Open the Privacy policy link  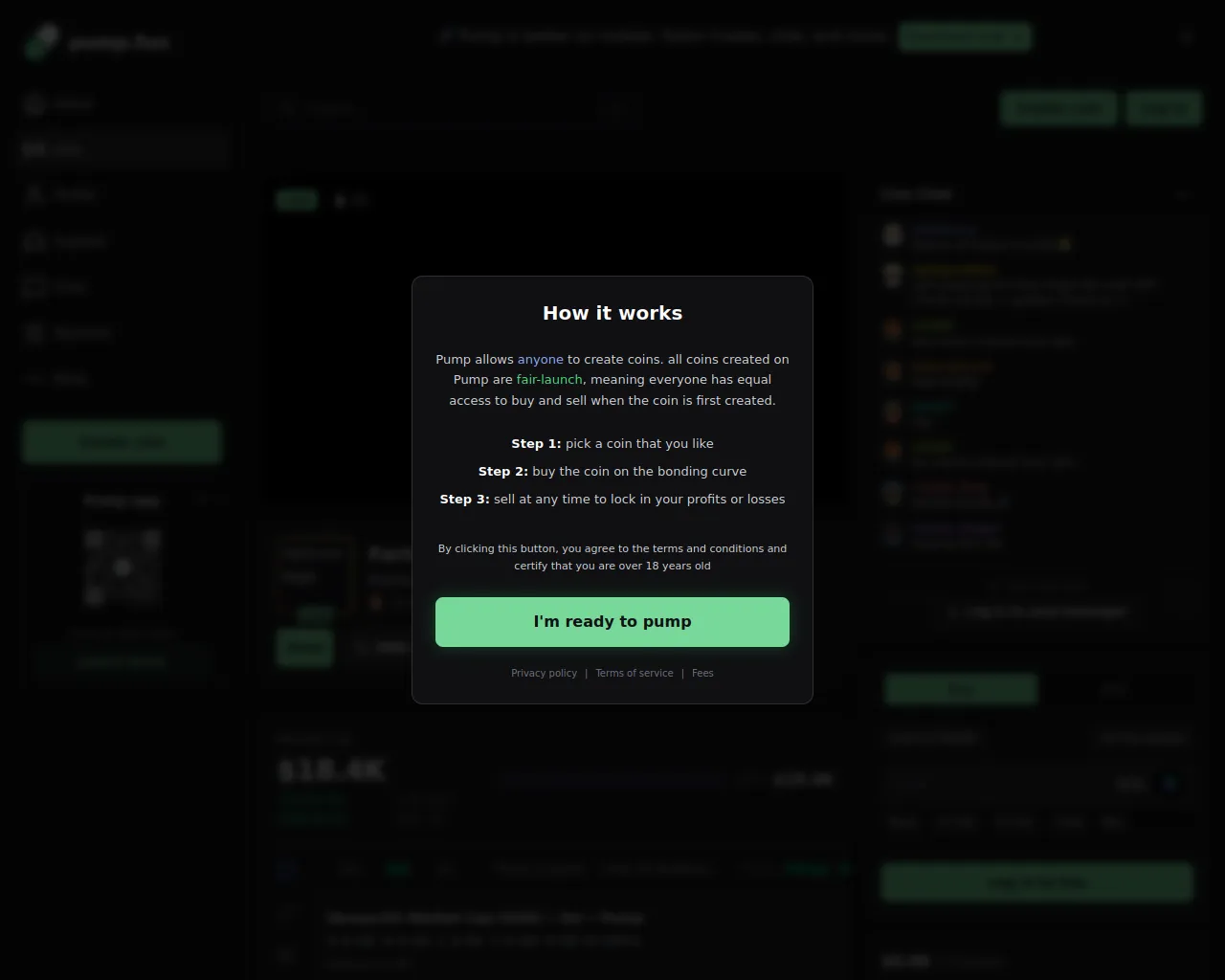coord(544,673)
